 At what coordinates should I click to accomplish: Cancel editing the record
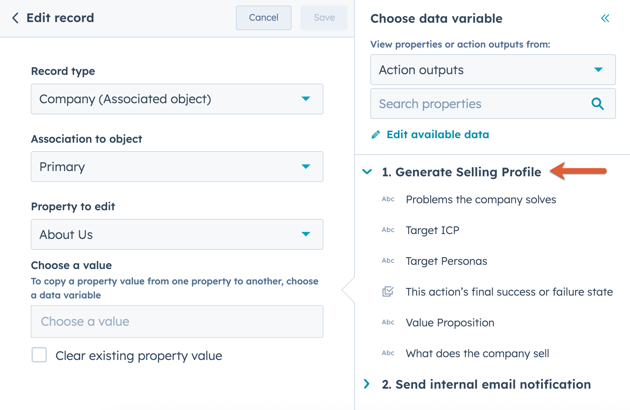264,18
